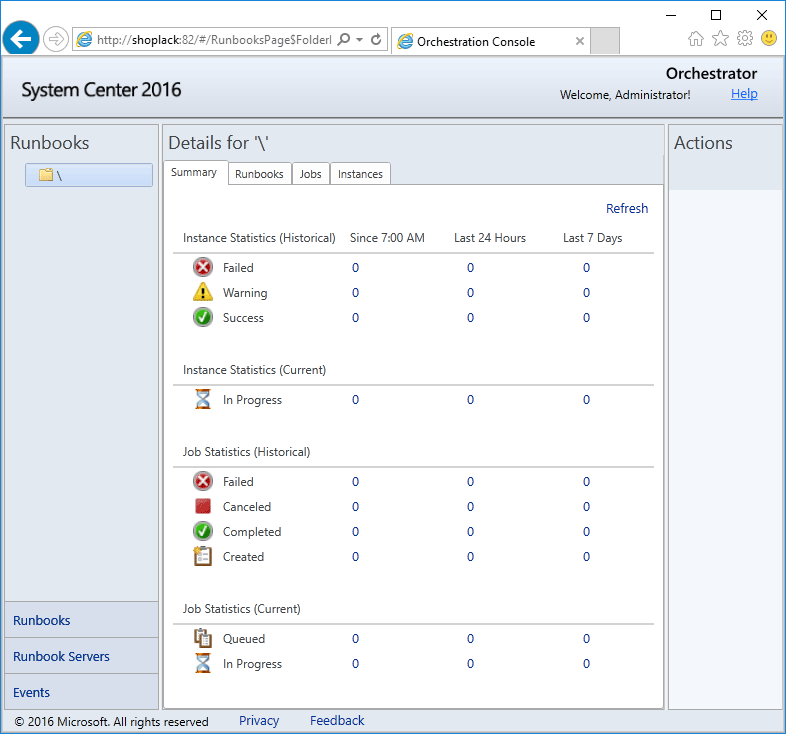Click the 'Job Statistics (Current)' heading
The image size is (786, 734).
click(242, 609)
